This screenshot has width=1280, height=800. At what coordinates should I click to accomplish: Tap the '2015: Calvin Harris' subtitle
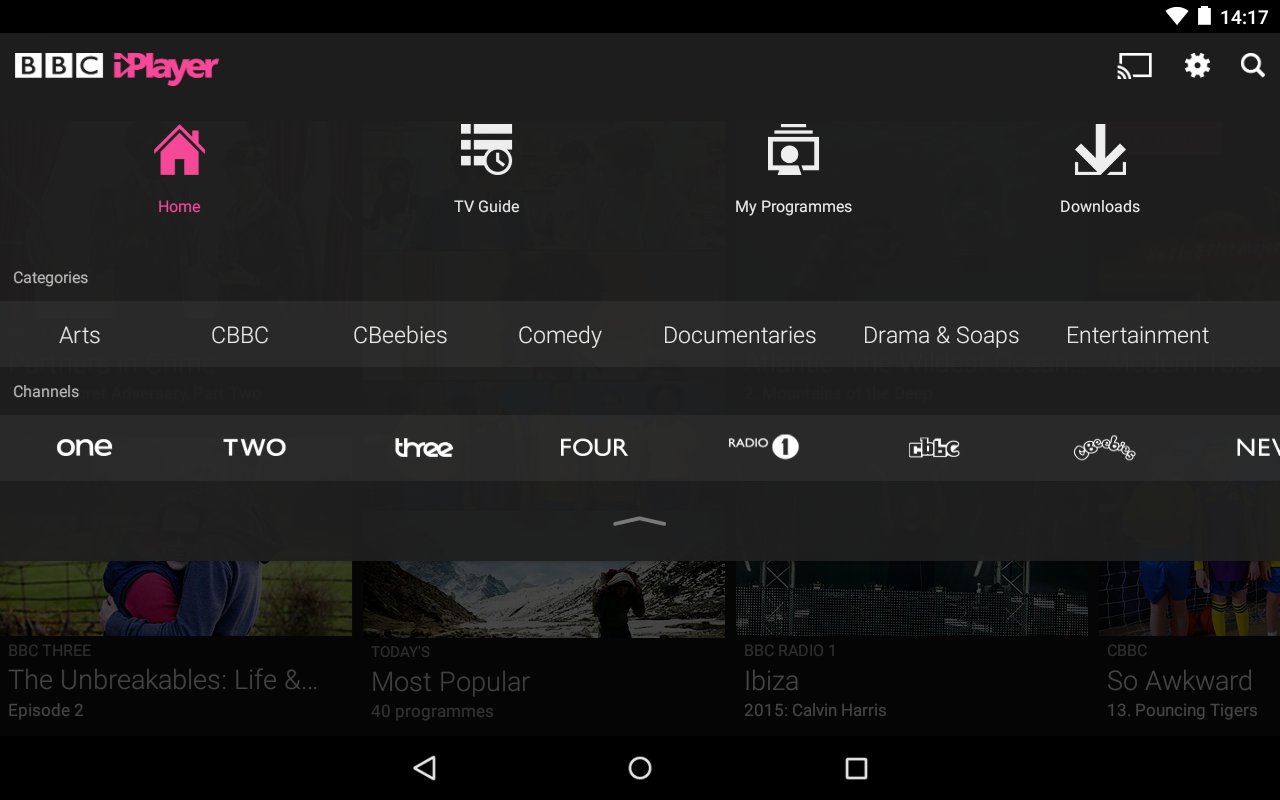click(x=815, y=711)
